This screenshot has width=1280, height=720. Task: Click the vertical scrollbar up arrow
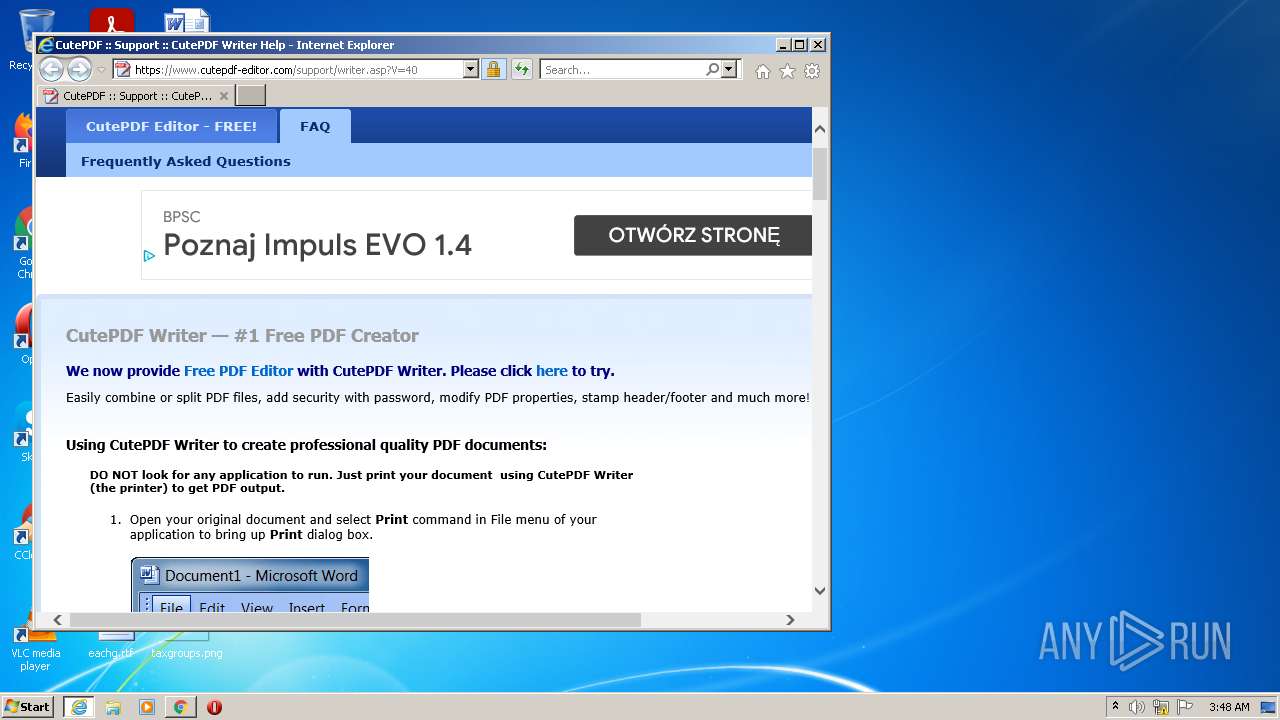pyautogui.click(x=820, y=129)
